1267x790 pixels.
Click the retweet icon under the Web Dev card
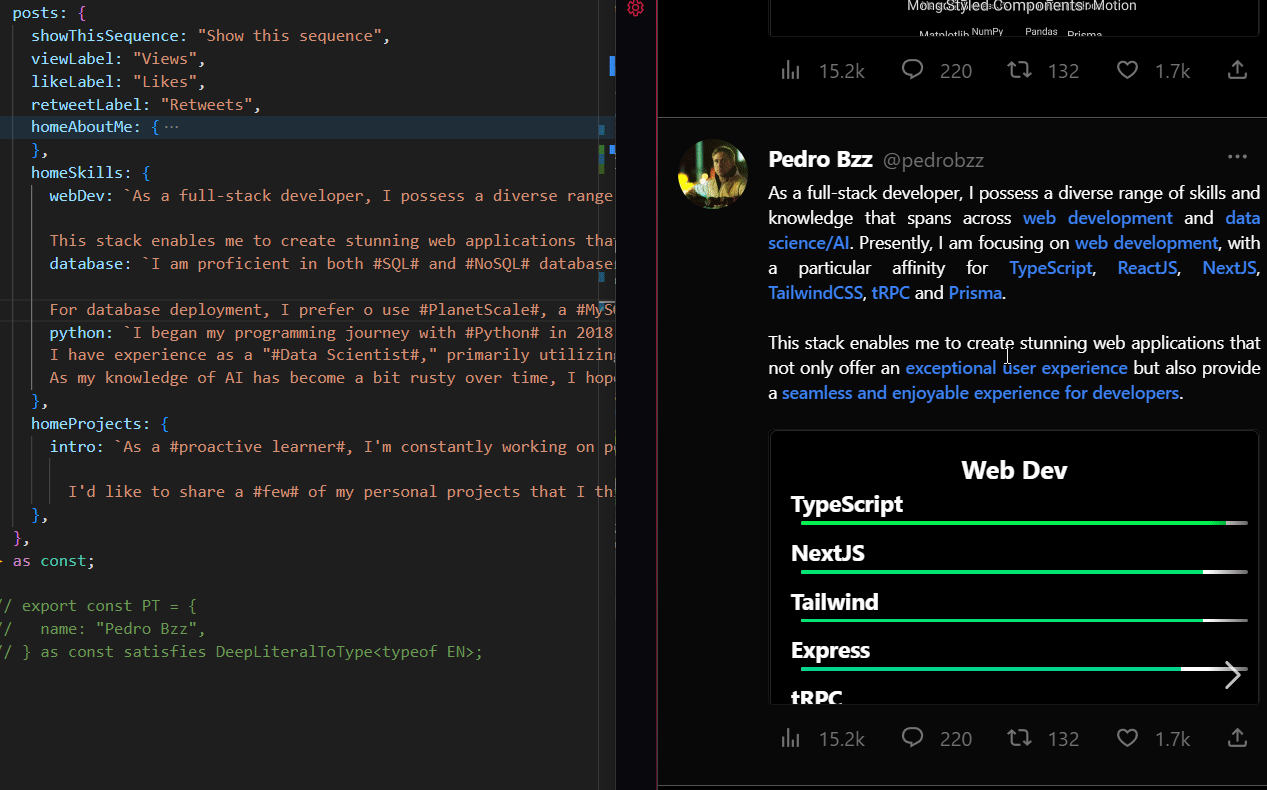1019,738
